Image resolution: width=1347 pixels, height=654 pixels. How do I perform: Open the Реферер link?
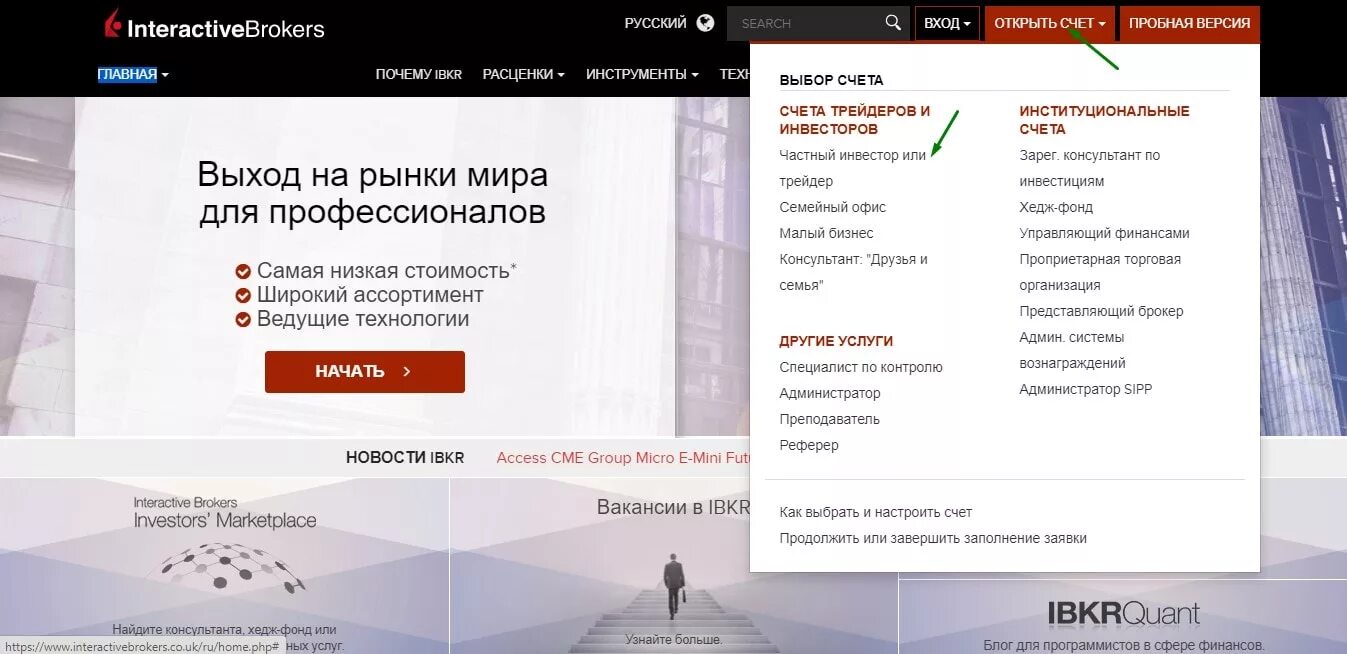point(809,445)
